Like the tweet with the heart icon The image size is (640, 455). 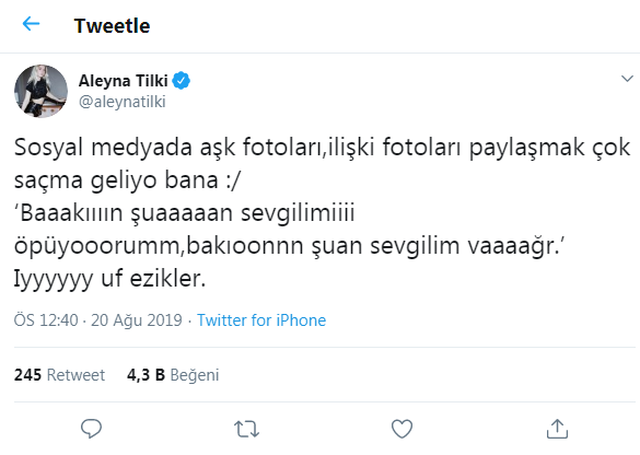coord(401,428)
